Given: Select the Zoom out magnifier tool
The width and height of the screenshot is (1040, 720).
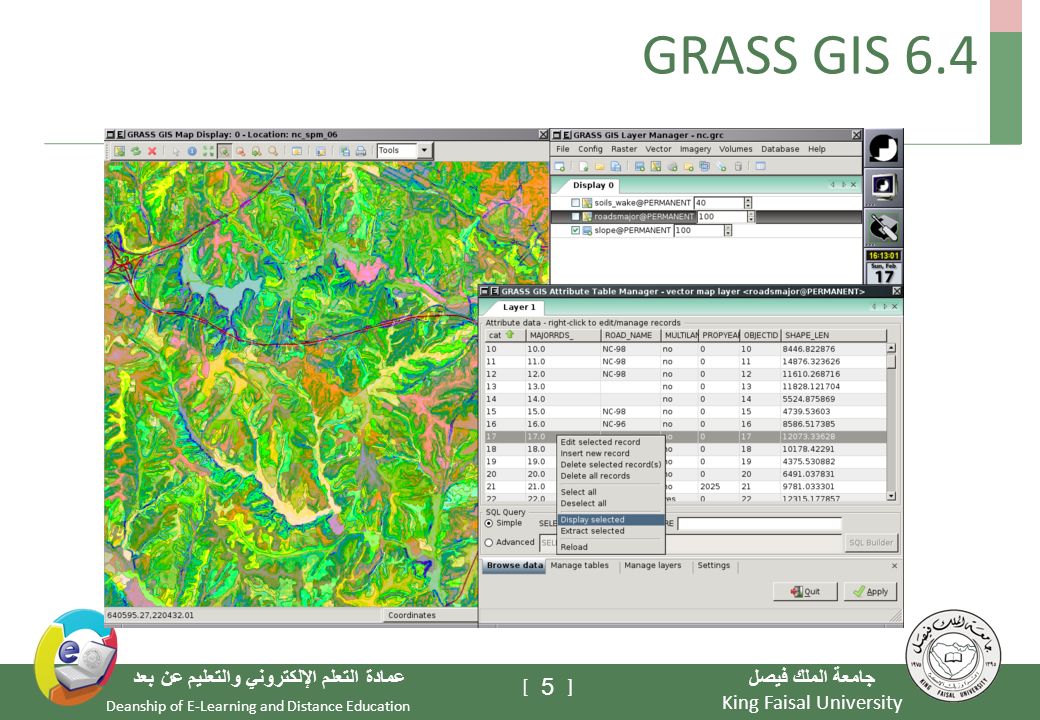Looking at the screenshot, I should 241,151.
